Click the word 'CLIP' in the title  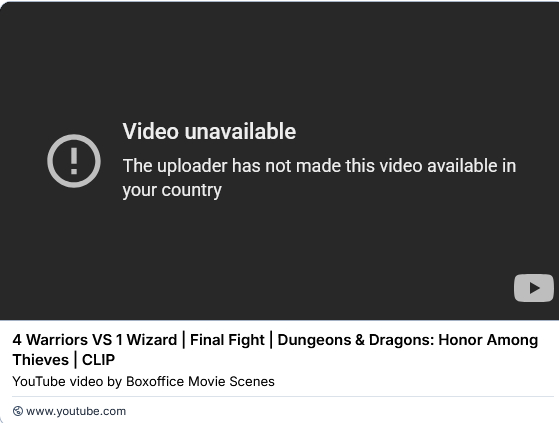click(98, 360)
